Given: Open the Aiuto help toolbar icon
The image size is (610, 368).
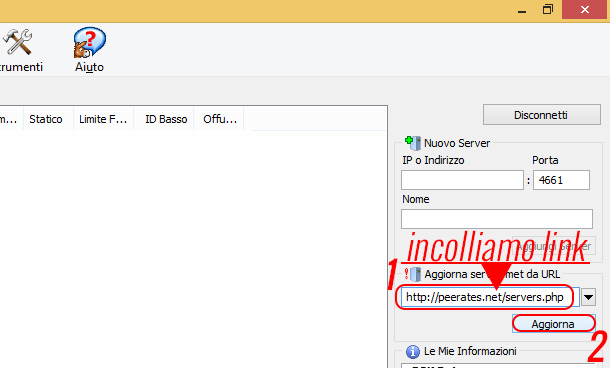Looking at the screenshot, I should [x=89, y=49].
